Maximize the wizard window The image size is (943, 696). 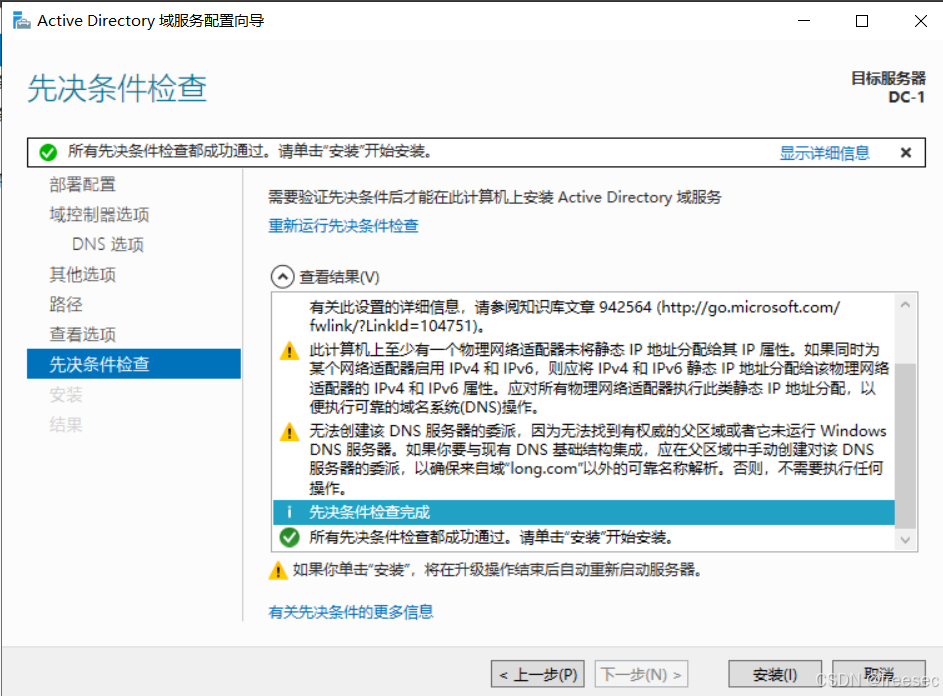coord(862,21)
